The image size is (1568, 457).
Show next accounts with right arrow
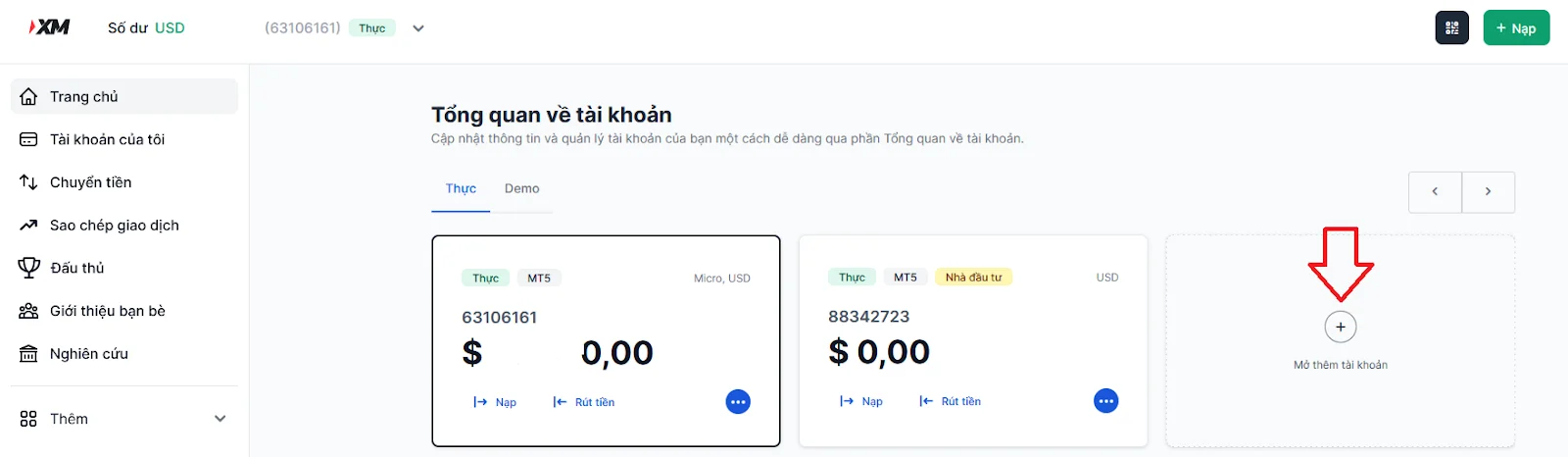click(x=1488, y=192)
